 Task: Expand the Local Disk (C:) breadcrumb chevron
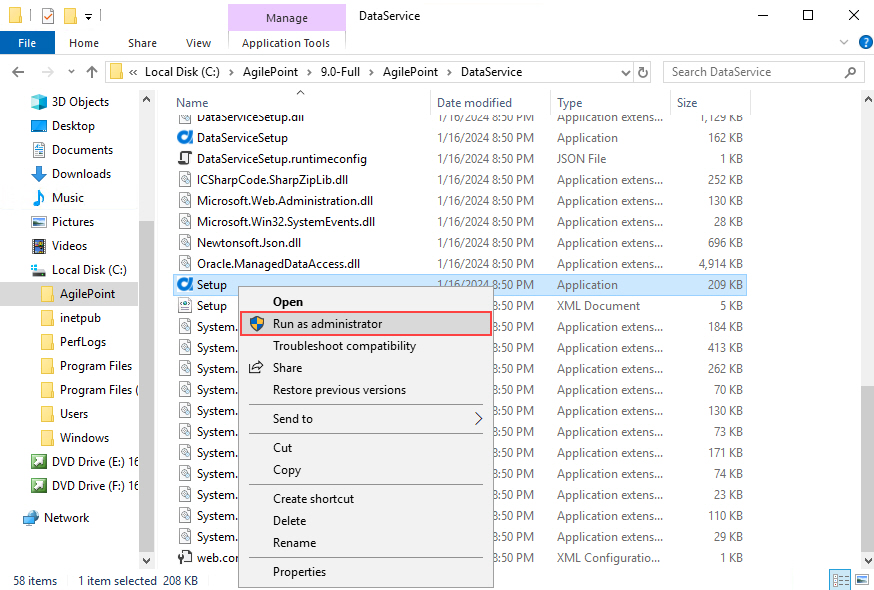[x=231, y=72]
